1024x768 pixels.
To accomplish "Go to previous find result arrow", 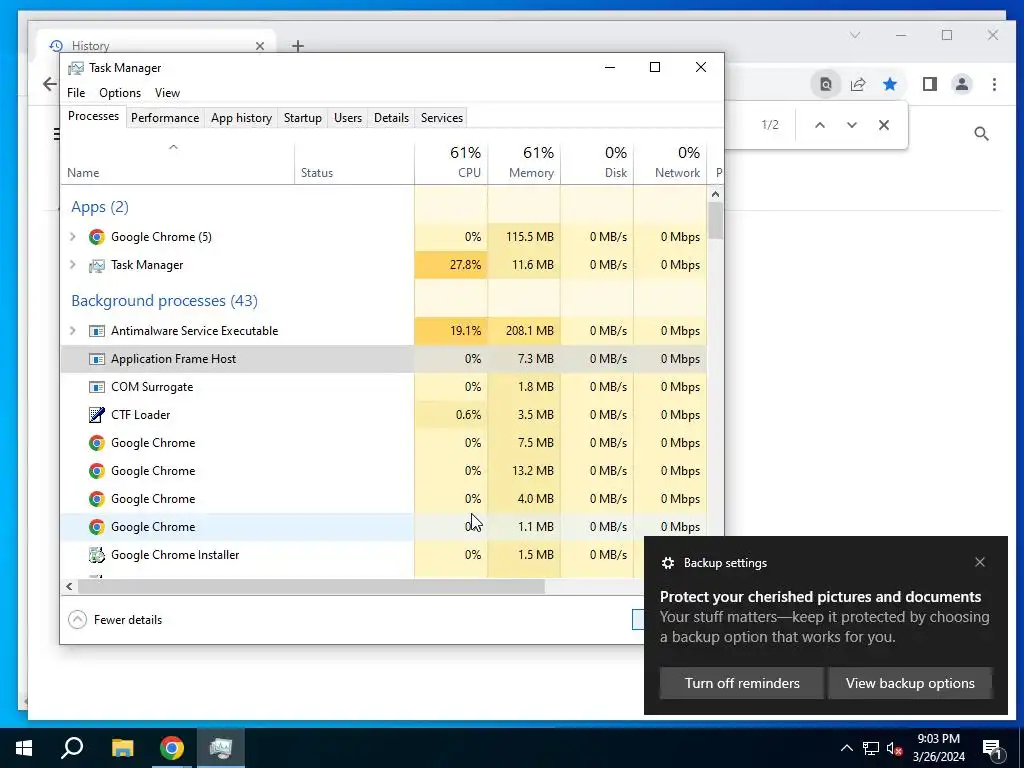I will coord(820,125).
